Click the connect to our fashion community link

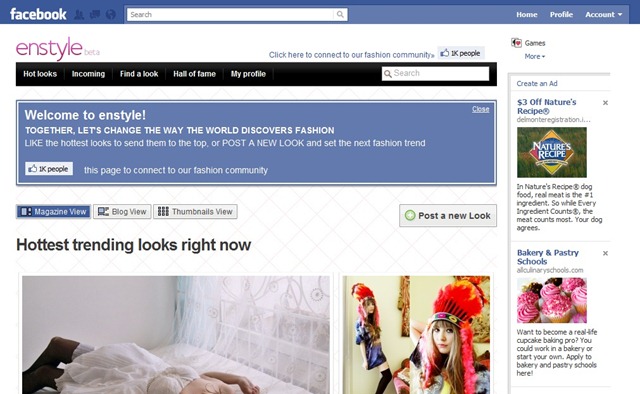(x=351, y=55)
